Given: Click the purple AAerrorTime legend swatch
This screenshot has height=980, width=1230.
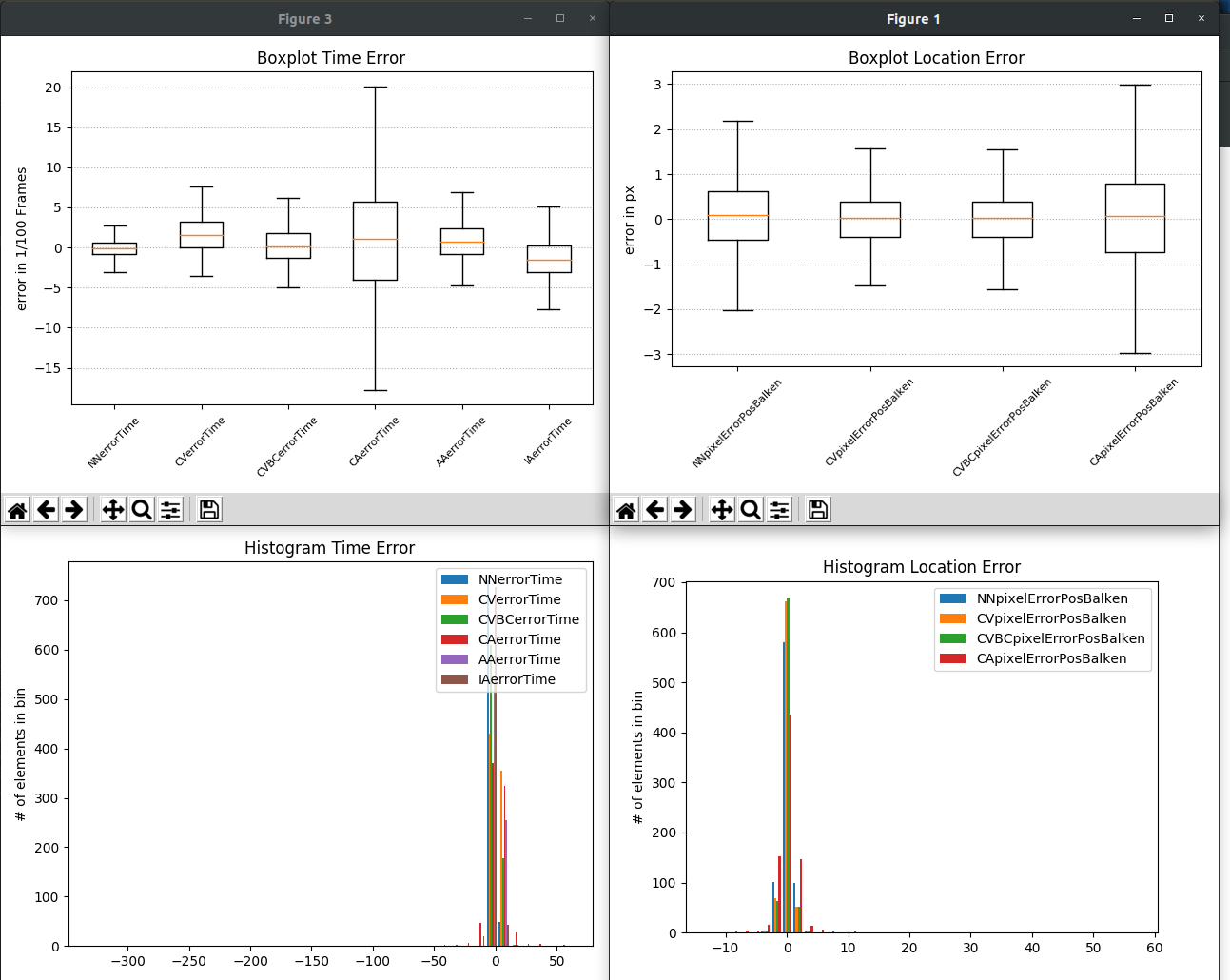Looking at the screenshot, I should point(455,659).
